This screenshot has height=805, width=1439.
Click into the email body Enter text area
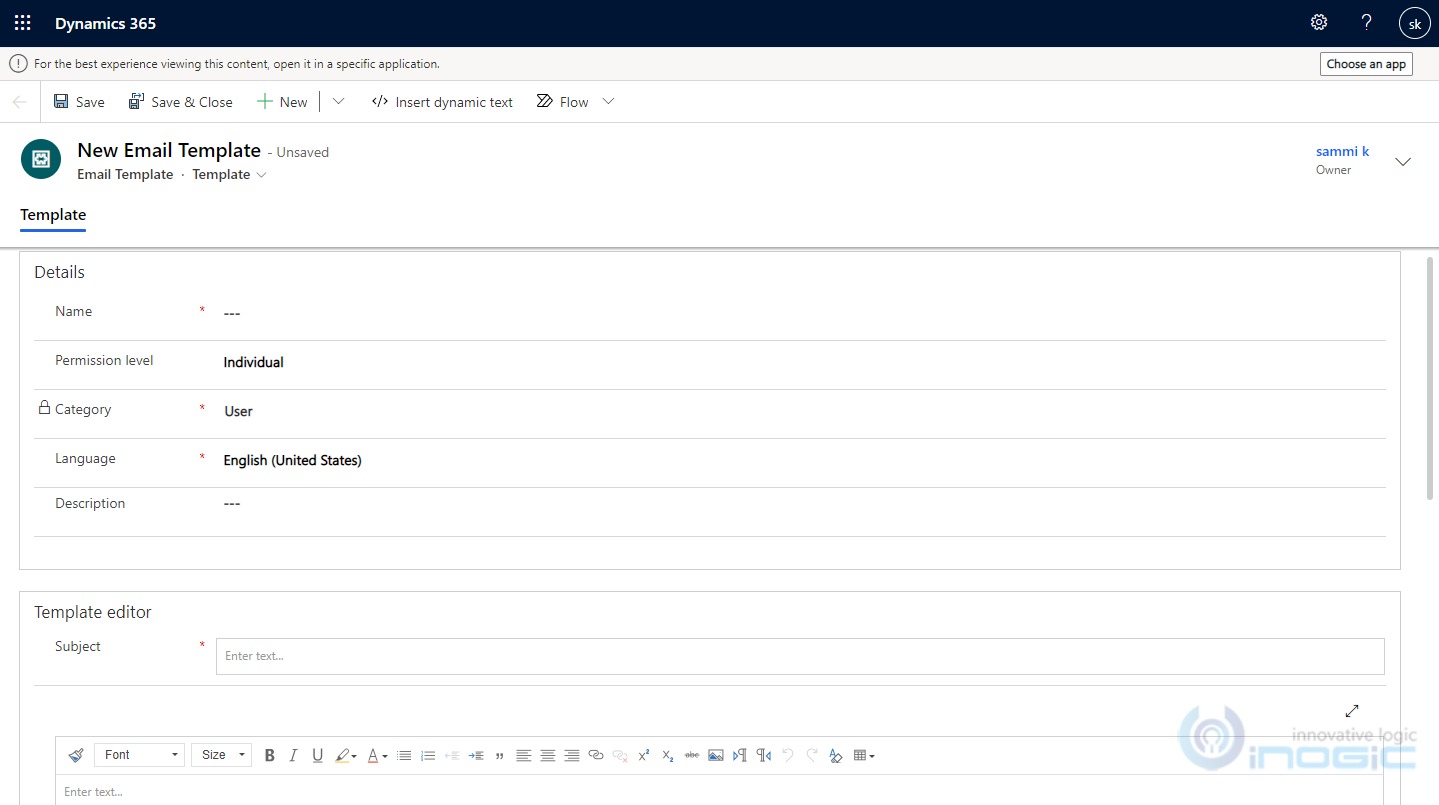pos(719,790)
